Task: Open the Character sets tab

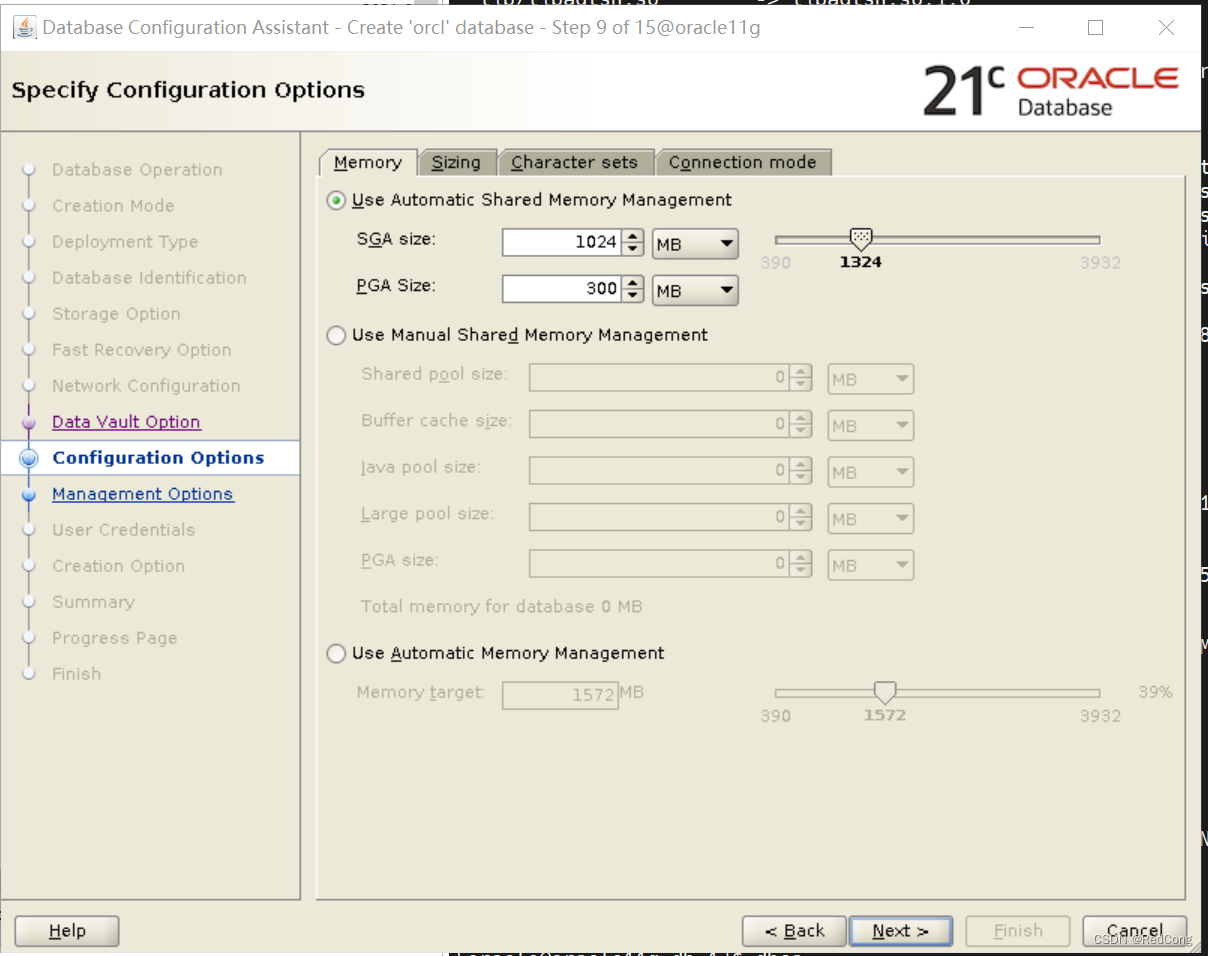Action: coord(575,162)
